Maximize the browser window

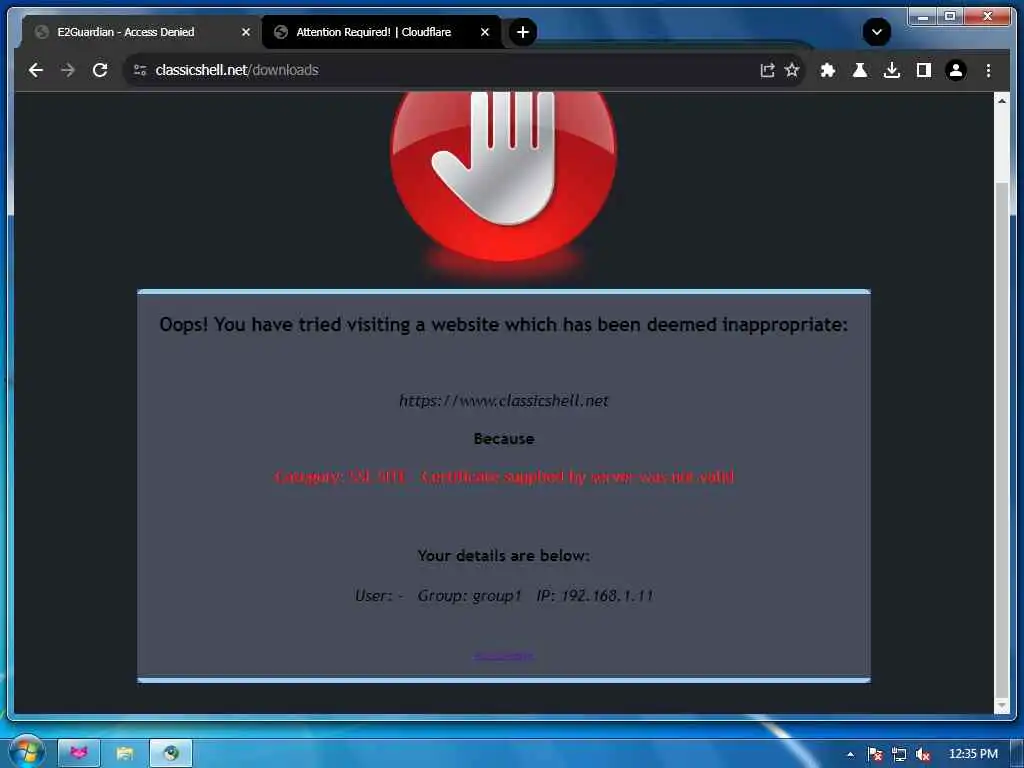950,16
